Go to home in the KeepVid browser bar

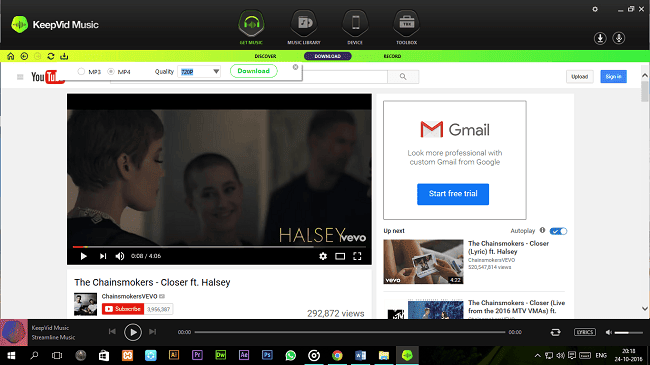[x=11, y=56]
